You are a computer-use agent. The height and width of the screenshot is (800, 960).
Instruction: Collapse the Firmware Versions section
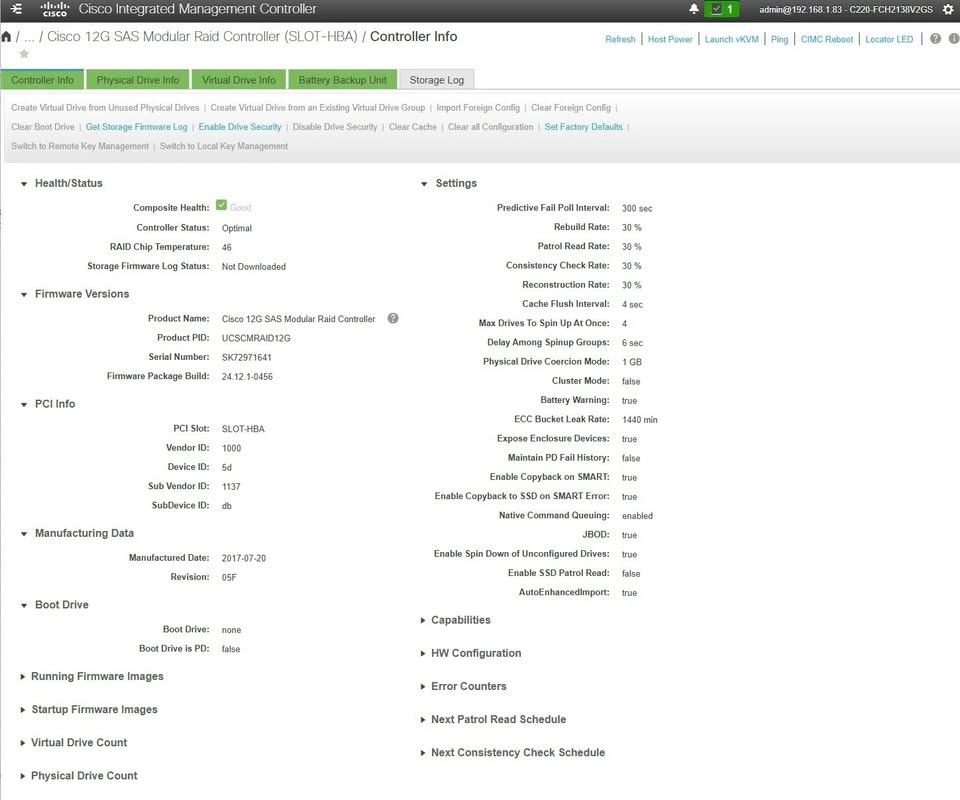[24, 294]
